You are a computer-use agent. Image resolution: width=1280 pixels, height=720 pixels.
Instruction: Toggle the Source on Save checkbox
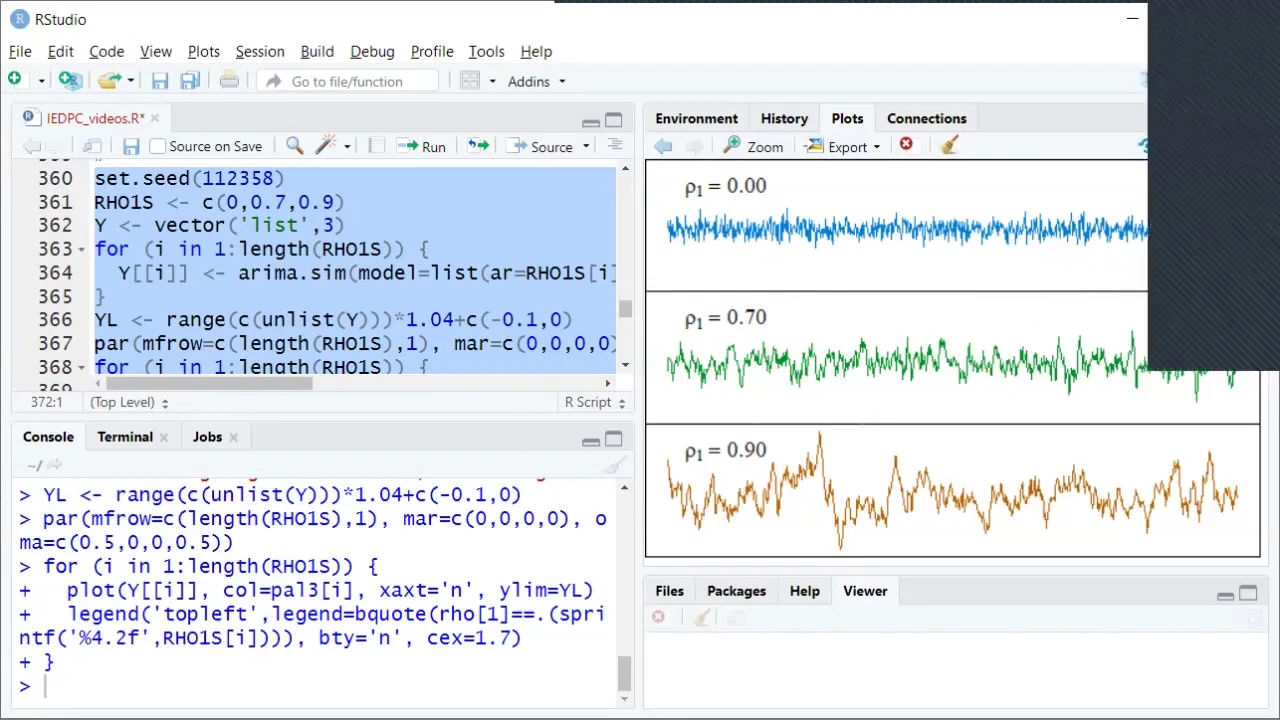pyautogui.click(x=157, y=146)
